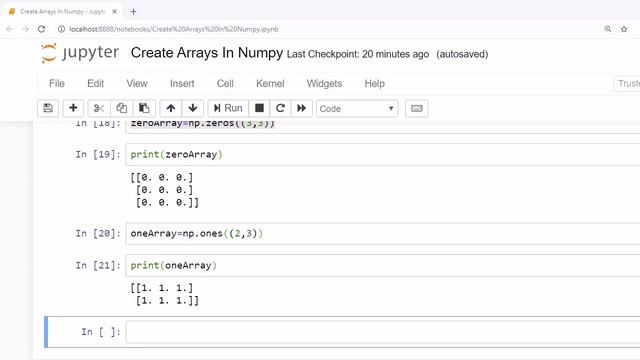Click the zeros array output text
640x360 pixels.
(164, 190)
